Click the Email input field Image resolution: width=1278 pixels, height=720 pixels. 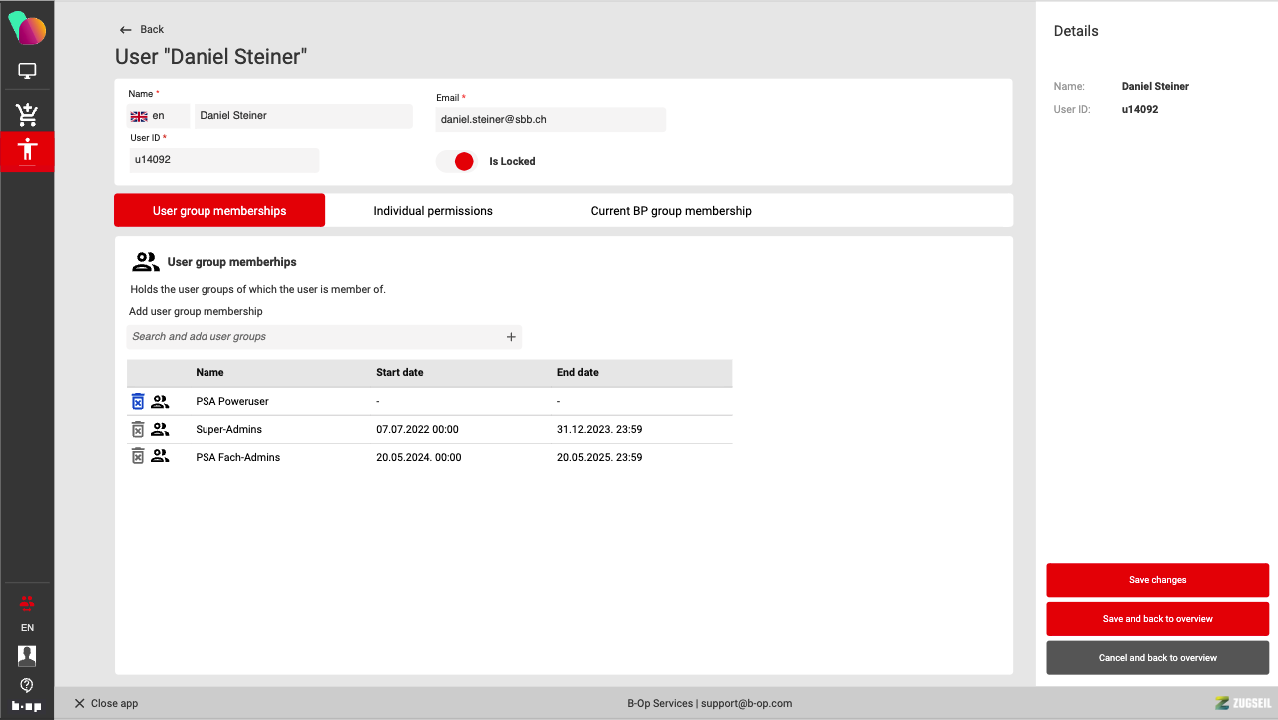click(x=550, y=119)
